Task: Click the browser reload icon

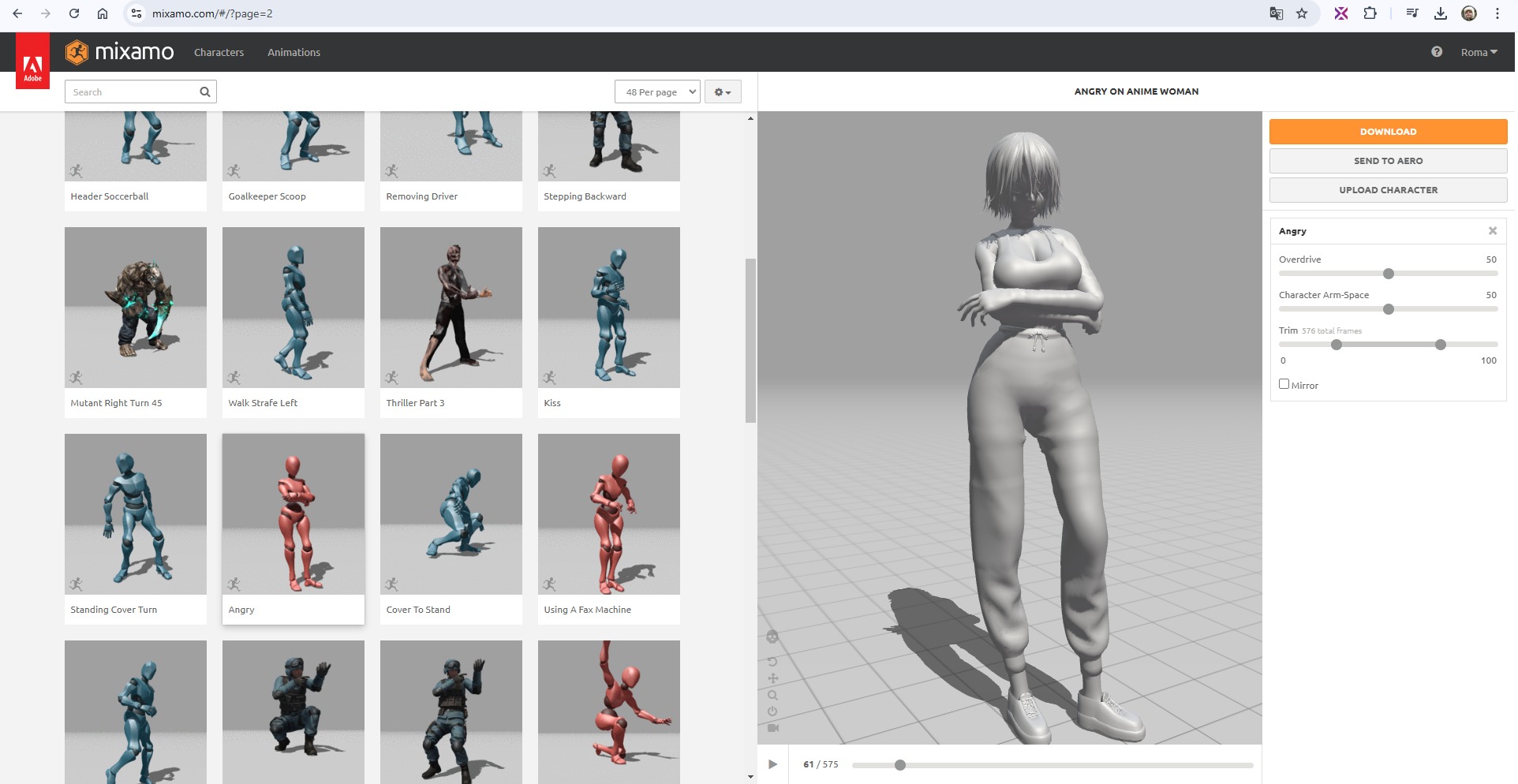Action: (x=73, y=13)
